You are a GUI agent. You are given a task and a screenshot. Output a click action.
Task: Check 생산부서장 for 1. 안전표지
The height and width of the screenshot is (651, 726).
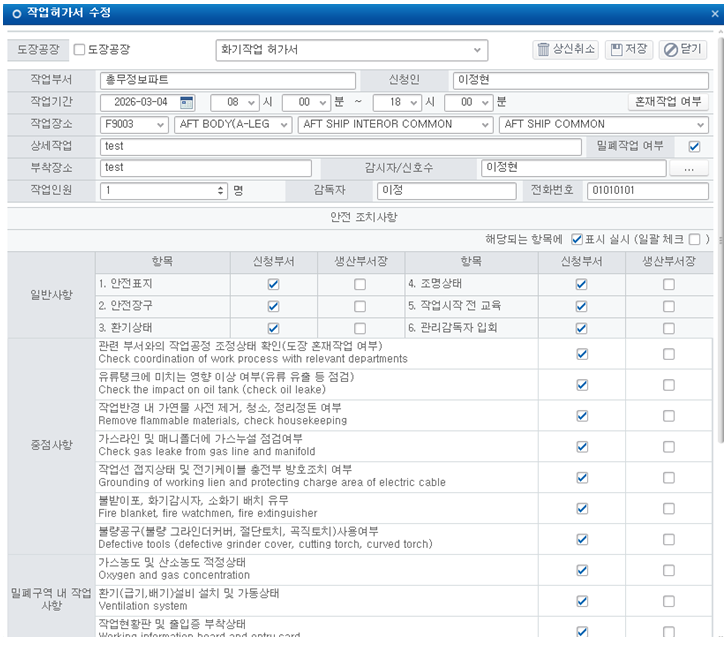[360, 284]
